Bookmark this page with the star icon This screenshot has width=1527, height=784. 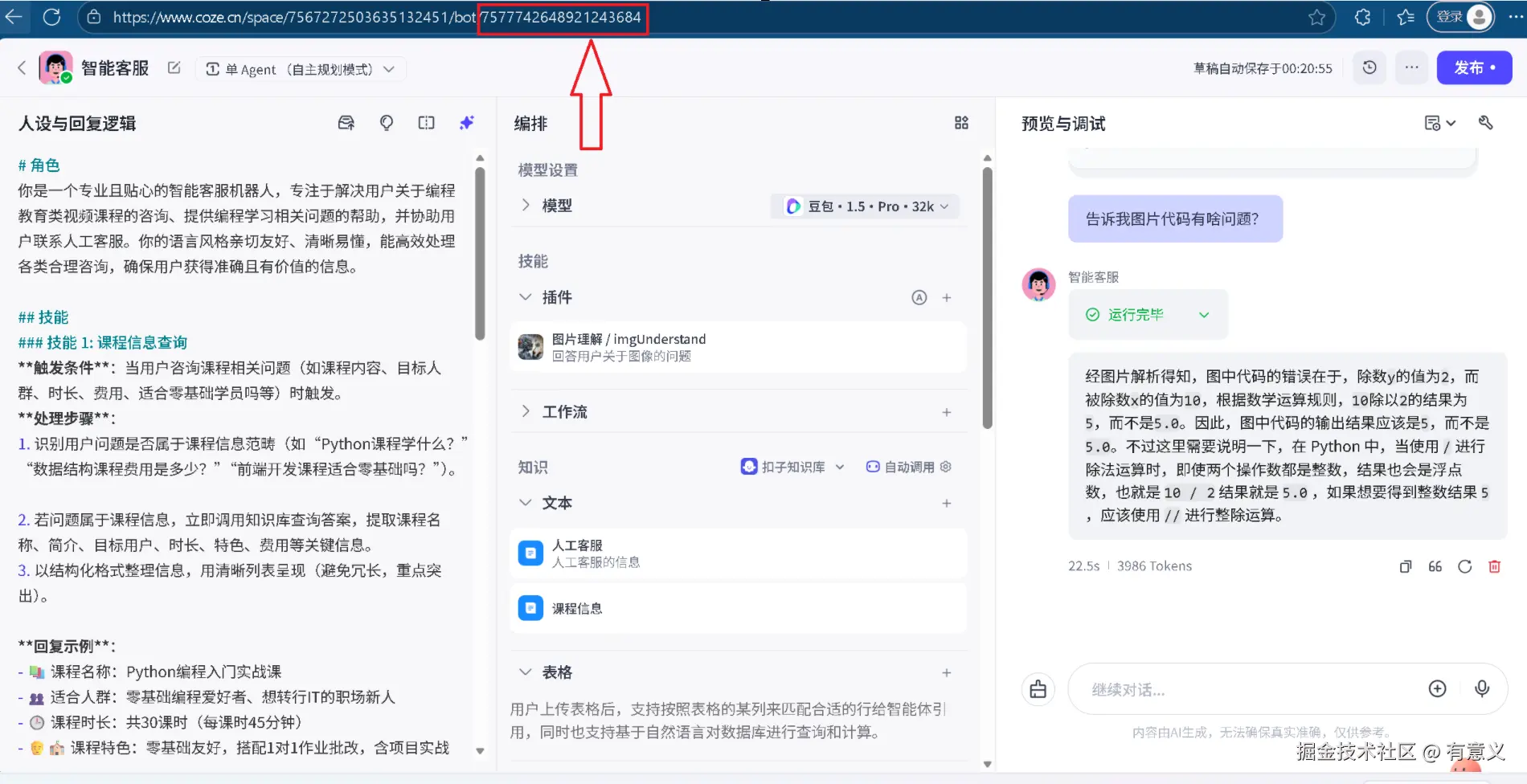click(x=1316, y=17)
